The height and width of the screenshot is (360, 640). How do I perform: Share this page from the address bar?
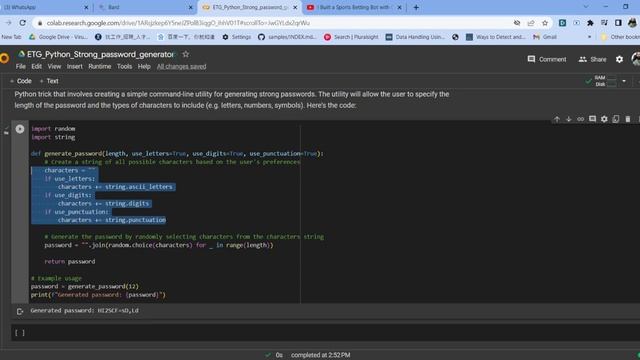click(531, 23)
